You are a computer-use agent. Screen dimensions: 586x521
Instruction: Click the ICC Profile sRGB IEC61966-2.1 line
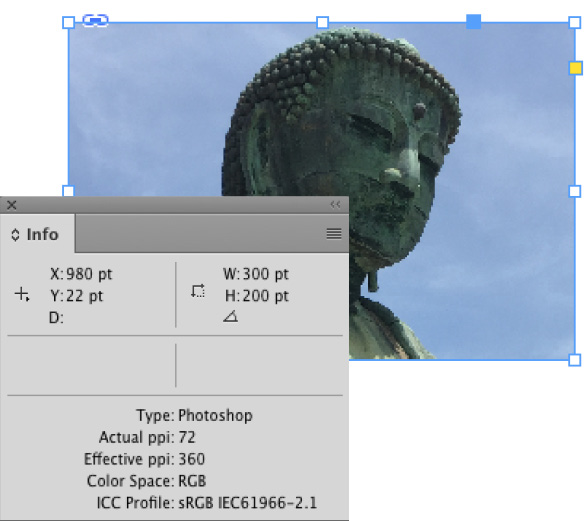[x=207, y=503]
